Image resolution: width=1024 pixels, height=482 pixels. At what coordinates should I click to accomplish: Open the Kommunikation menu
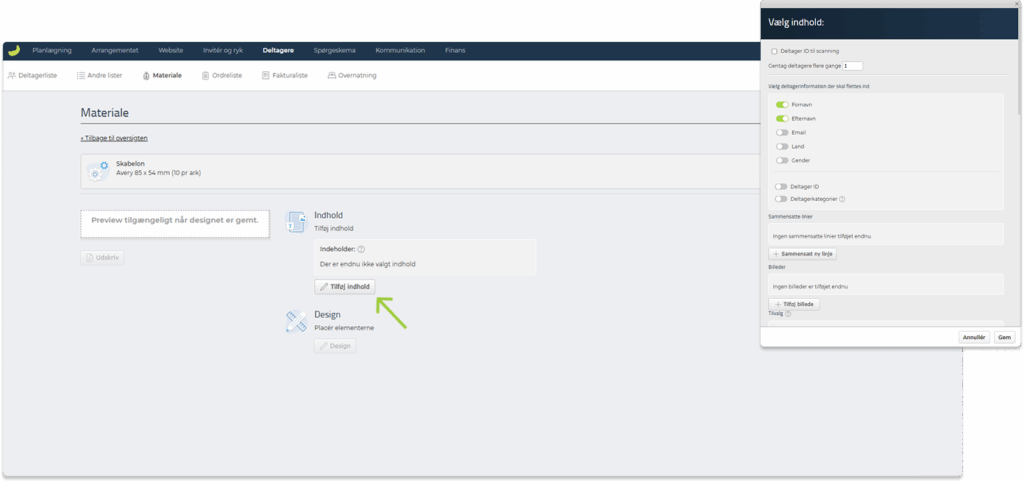(x=400, y=50)
